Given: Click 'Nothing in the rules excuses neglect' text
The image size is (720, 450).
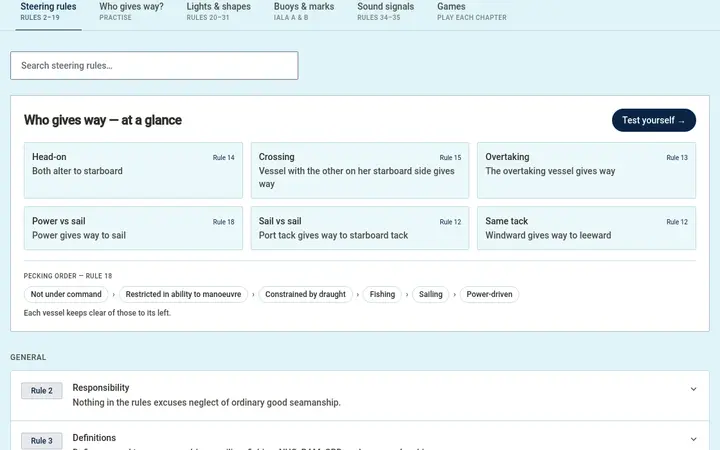Looking at the screenshot, I should 207,402.
